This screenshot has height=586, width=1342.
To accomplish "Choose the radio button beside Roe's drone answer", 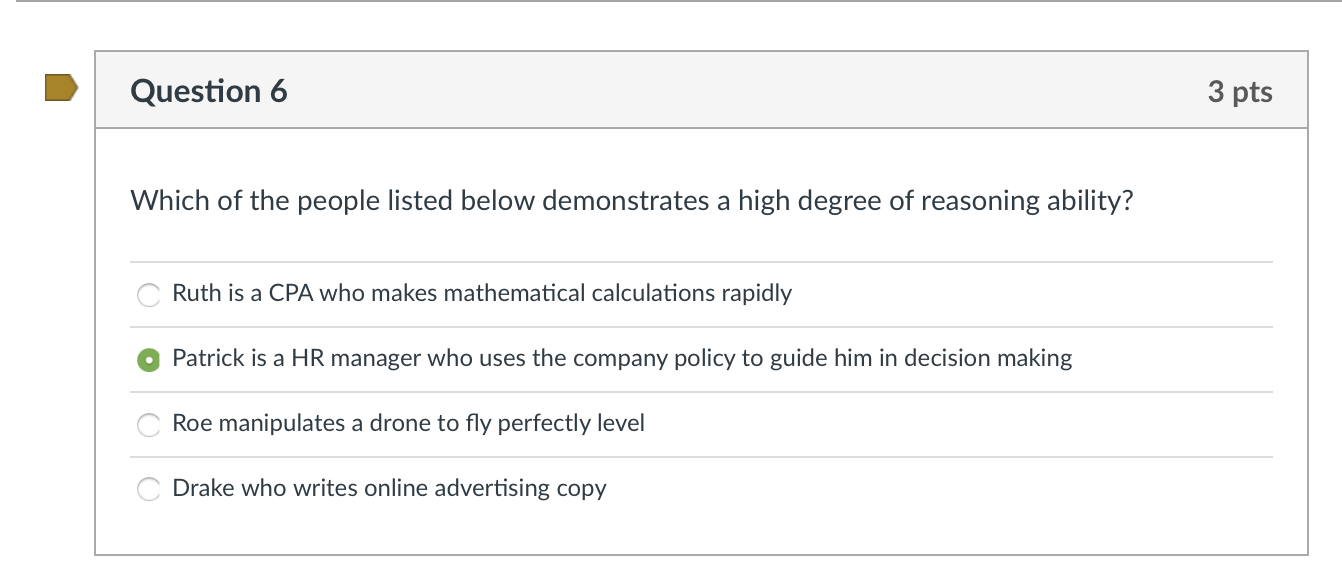I will [149, 424].
